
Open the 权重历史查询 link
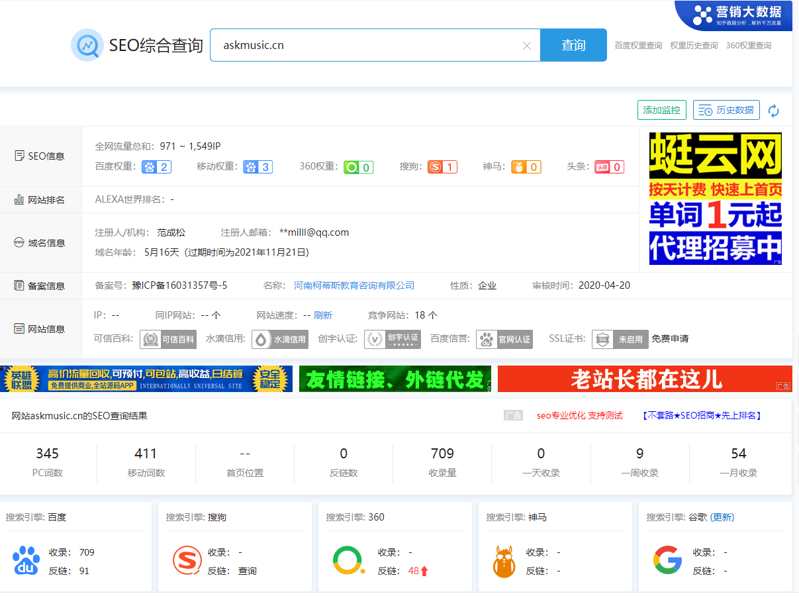(693, 46)
